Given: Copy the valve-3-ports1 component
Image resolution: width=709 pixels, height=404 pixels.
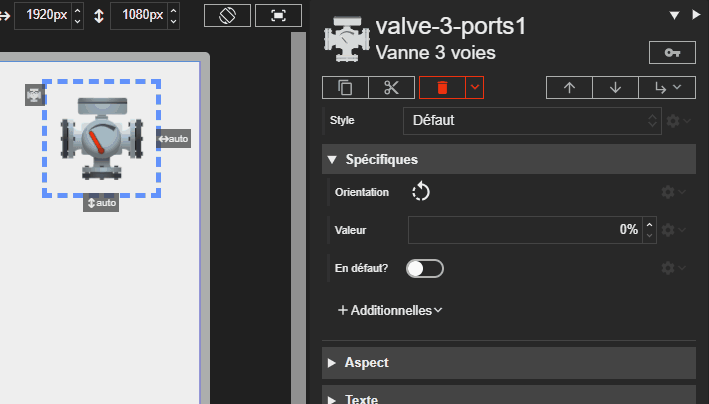Looking at the screenshot, I should pos(345,87).
